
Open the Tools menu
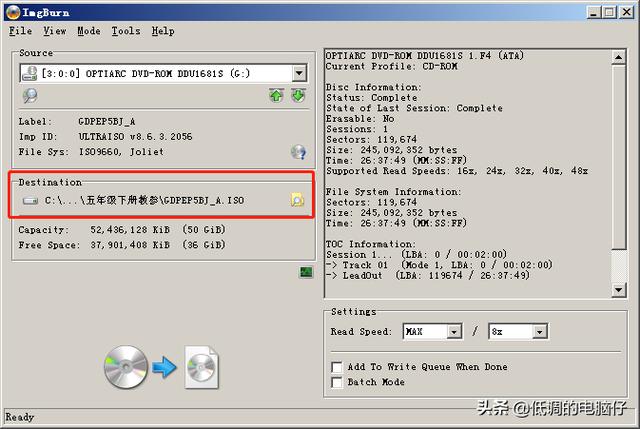(125, 31)
